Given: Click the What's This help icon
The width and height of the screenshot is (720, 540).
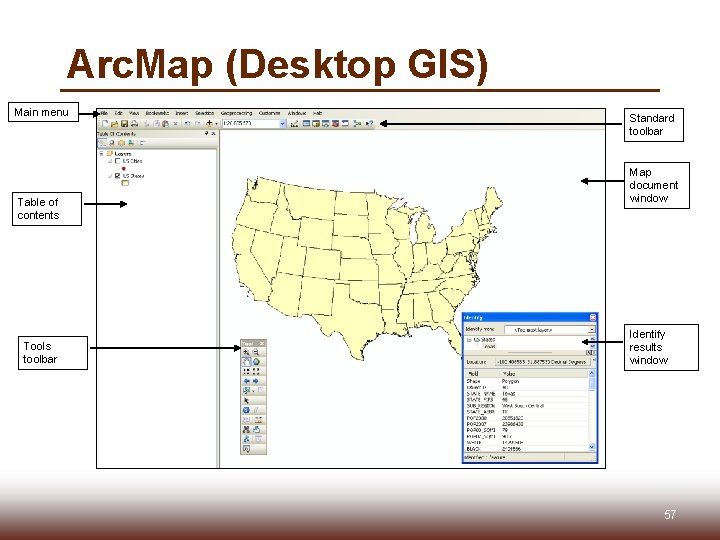Looking at the screenshot, I should pos(369,124).
